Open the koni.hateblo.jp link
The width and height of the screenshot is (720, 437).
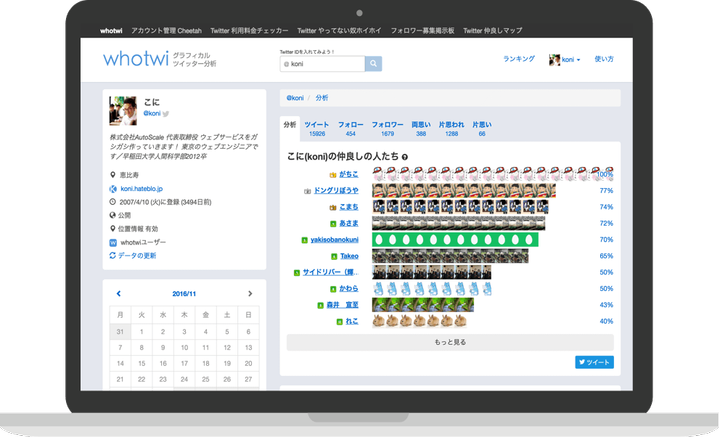coord(141,189)
